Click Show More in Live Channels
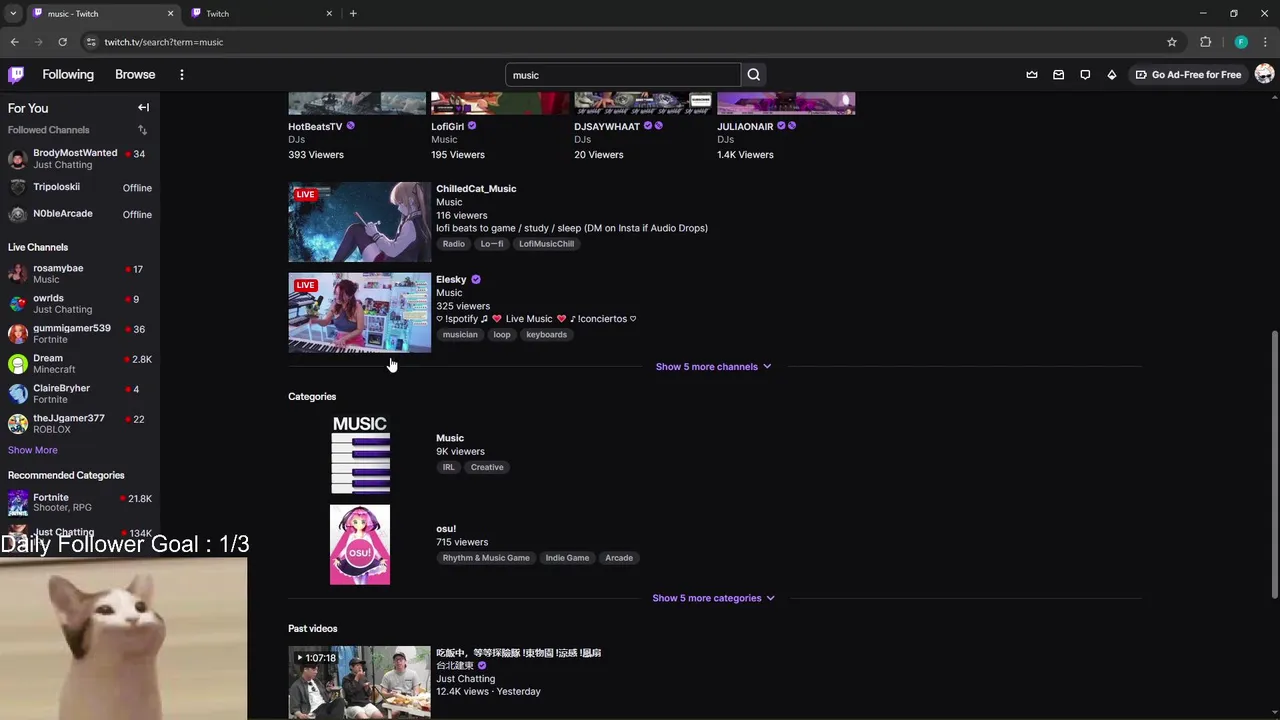 (33, 450)
